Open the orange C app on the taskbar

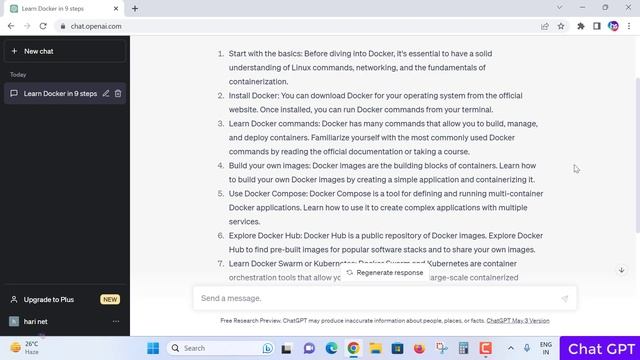click(x=485, y=348)
